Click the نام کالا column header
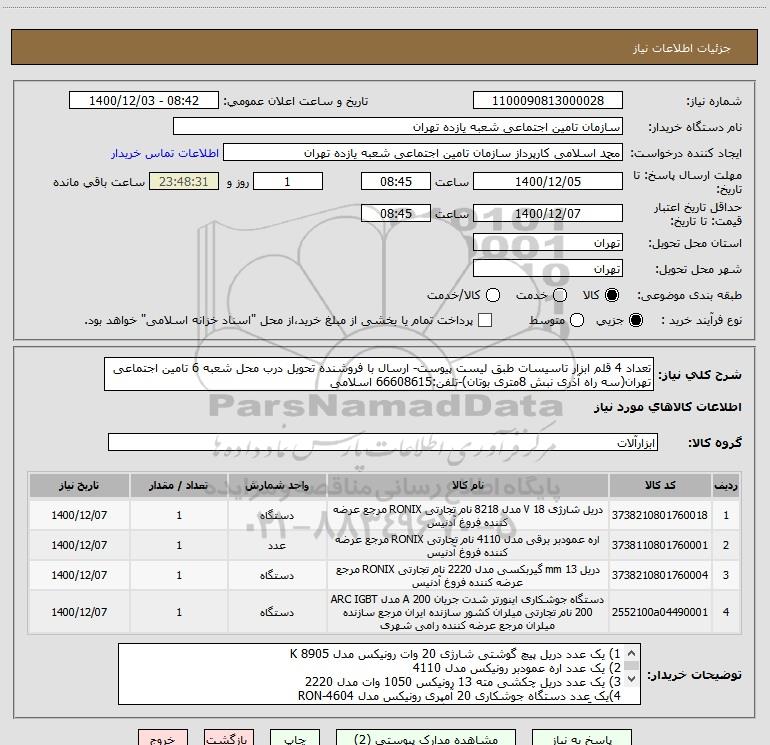The width and height of the screenshot is (770, 745). [x=468, y=485]
